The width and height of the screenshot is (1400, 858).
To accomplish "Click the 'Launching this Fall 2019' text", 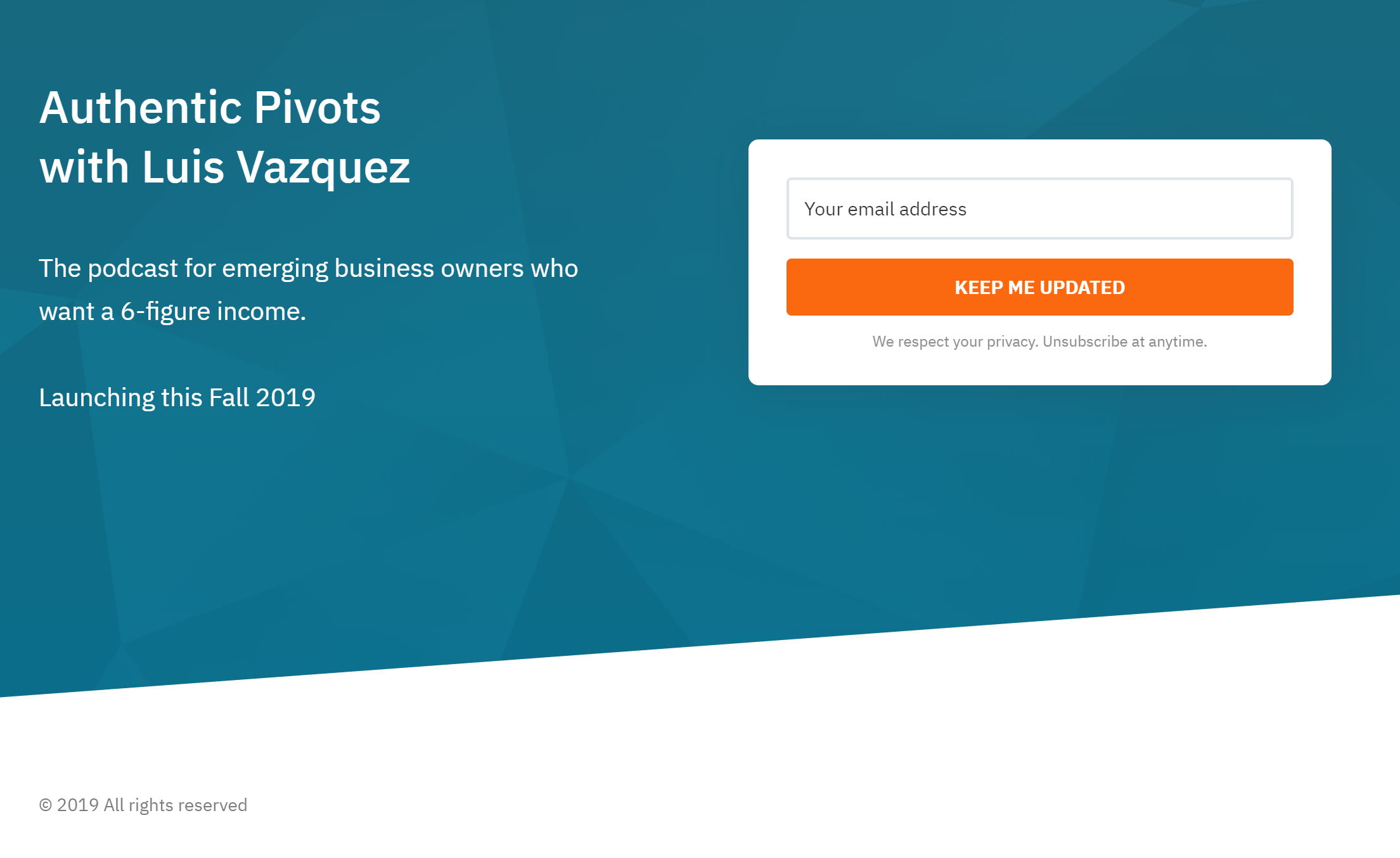I will [177, 398].
